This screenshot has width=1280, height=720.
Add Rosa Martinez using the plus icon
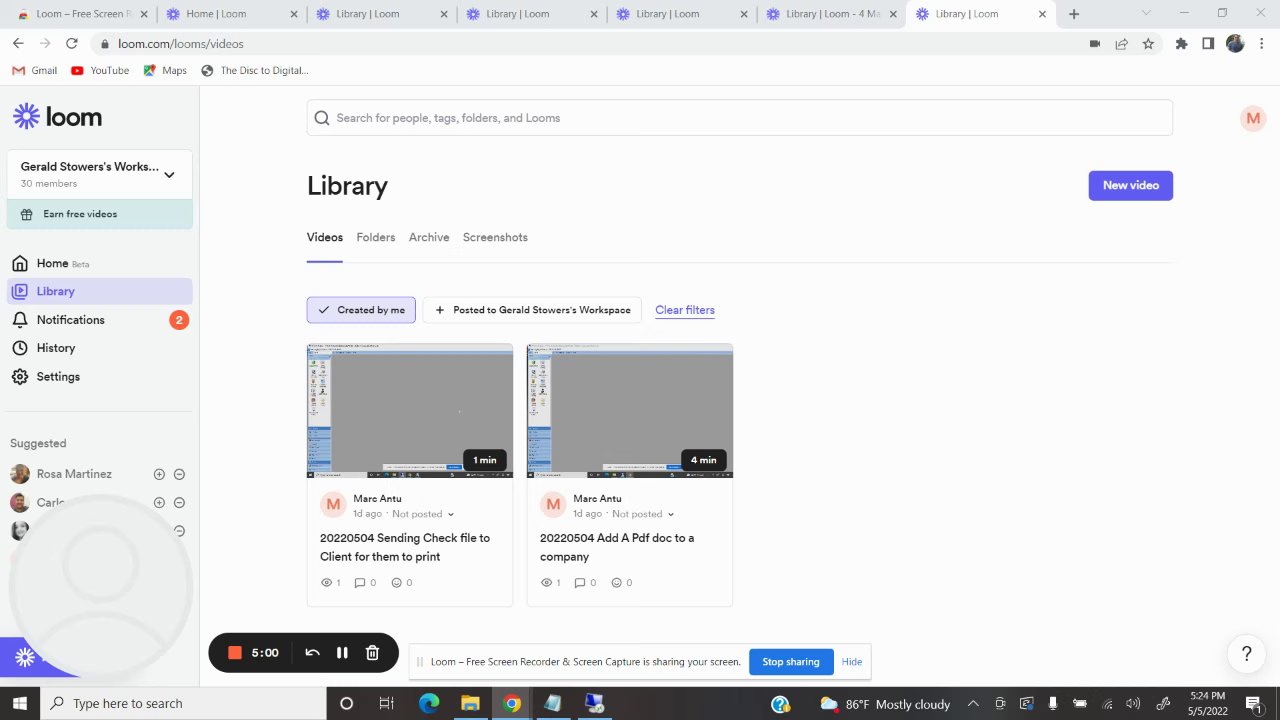click(159, 474)
